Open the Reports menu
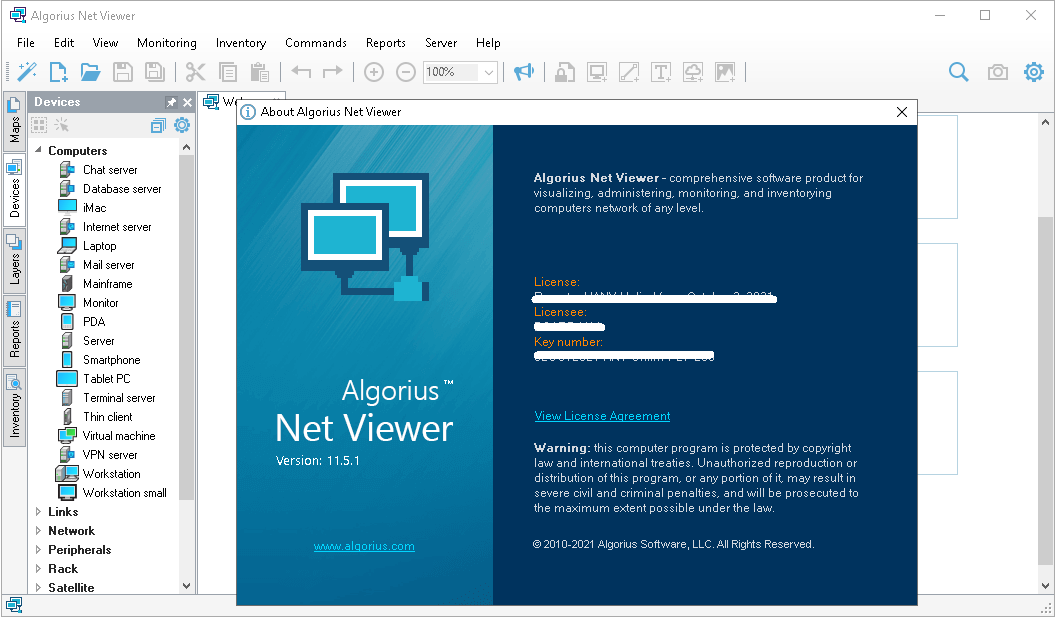1057x620 pixels. [x=386, y=42]
